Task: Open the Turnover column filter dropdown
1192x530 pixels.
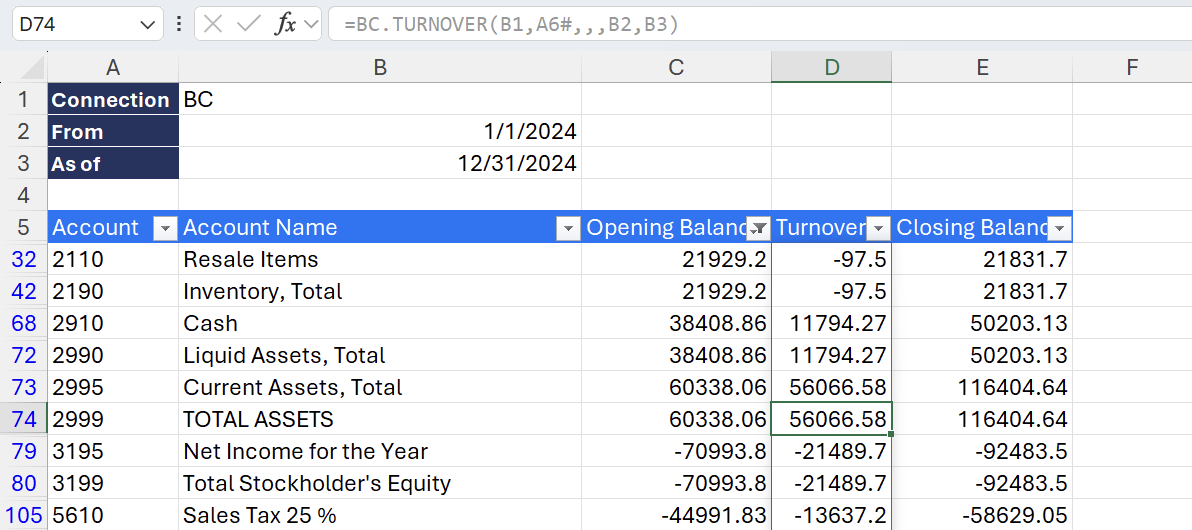Action: tap(878, 228)
